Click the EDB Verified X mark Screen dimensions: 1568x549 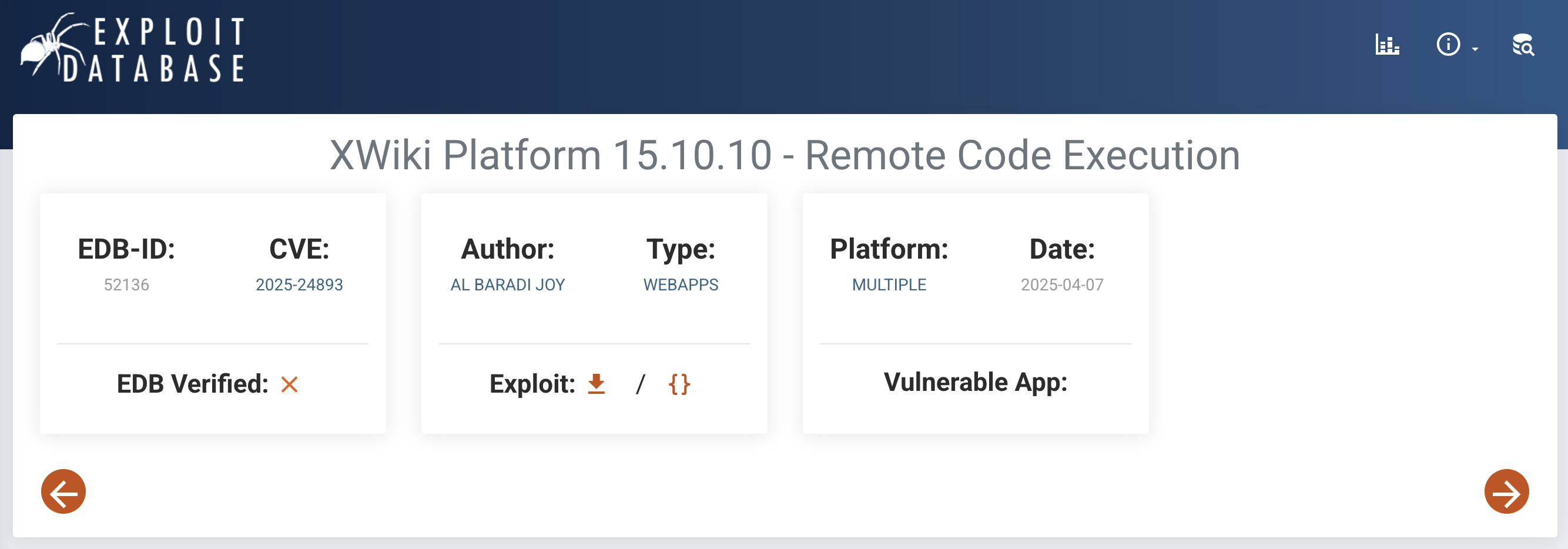coord(289,384)
